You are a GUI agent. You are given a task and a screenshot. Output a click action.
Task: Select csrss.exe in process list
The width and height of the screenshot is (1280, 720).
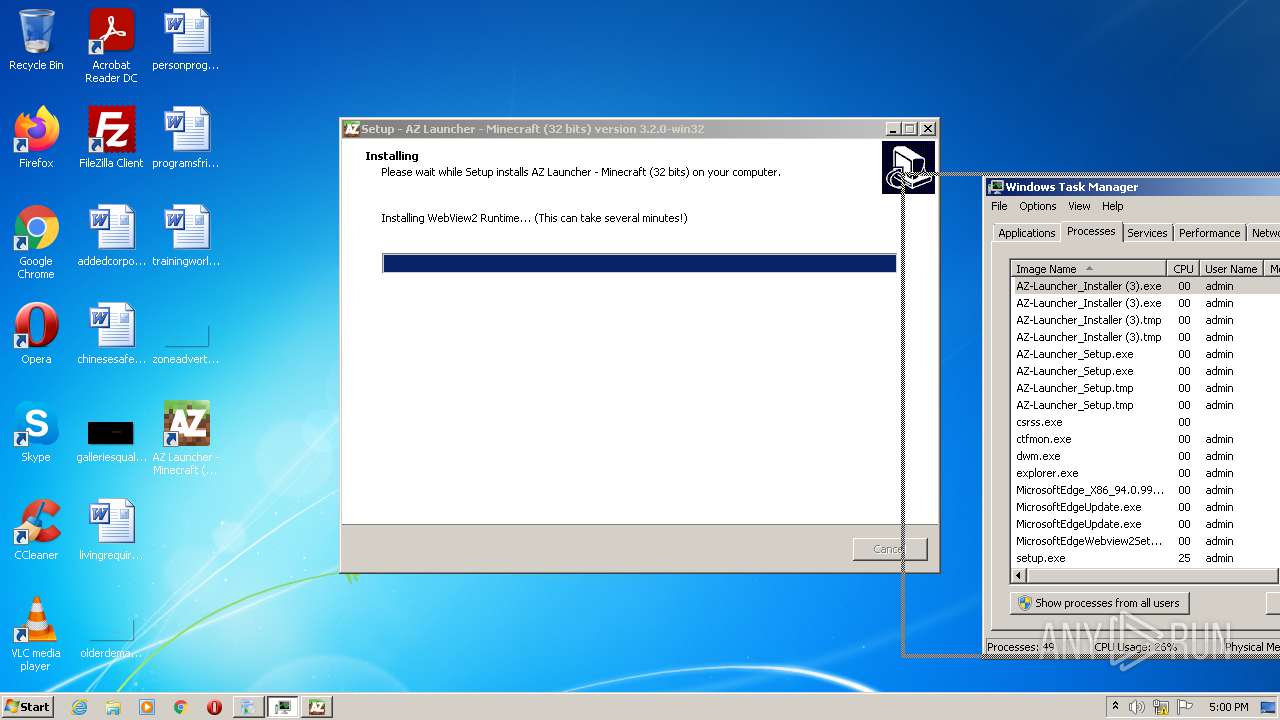[x=1145, y=422]
